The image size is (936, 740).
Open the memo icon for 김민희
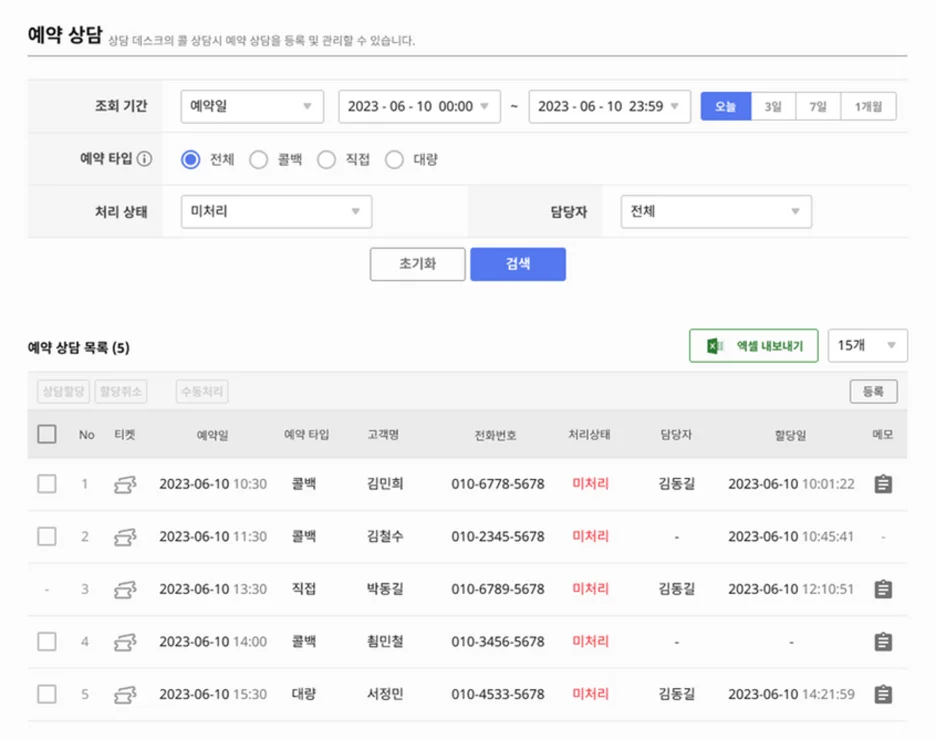pyautogui.click(x=882, y=484)
